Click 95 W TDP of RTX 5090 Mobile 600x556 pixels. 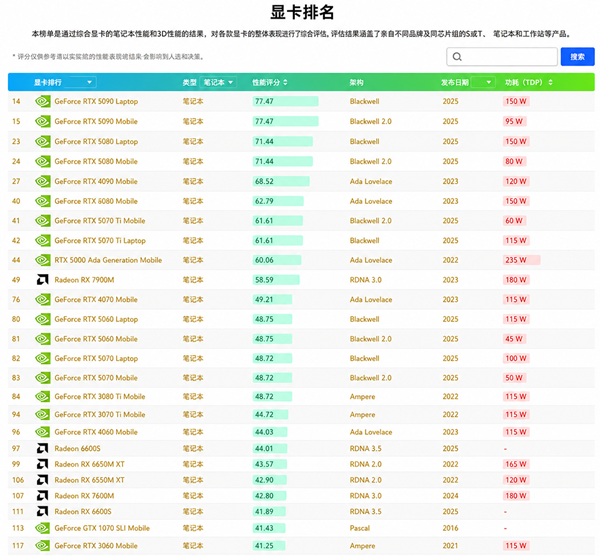click(514, 121)
